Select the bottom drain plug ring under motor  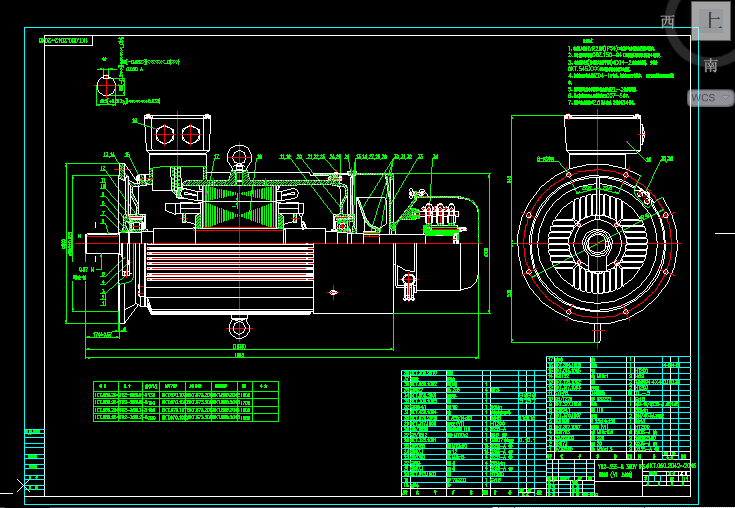pos(238,327)
